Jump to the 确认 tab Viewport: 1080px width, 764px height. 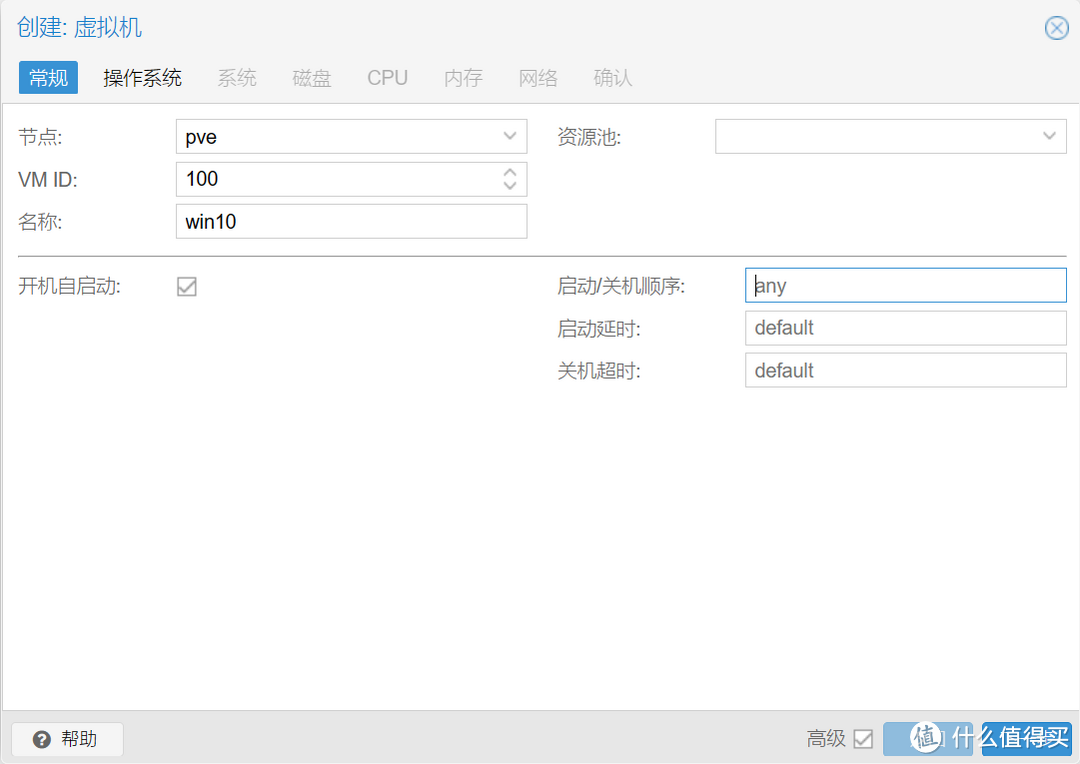pos(613,78)
